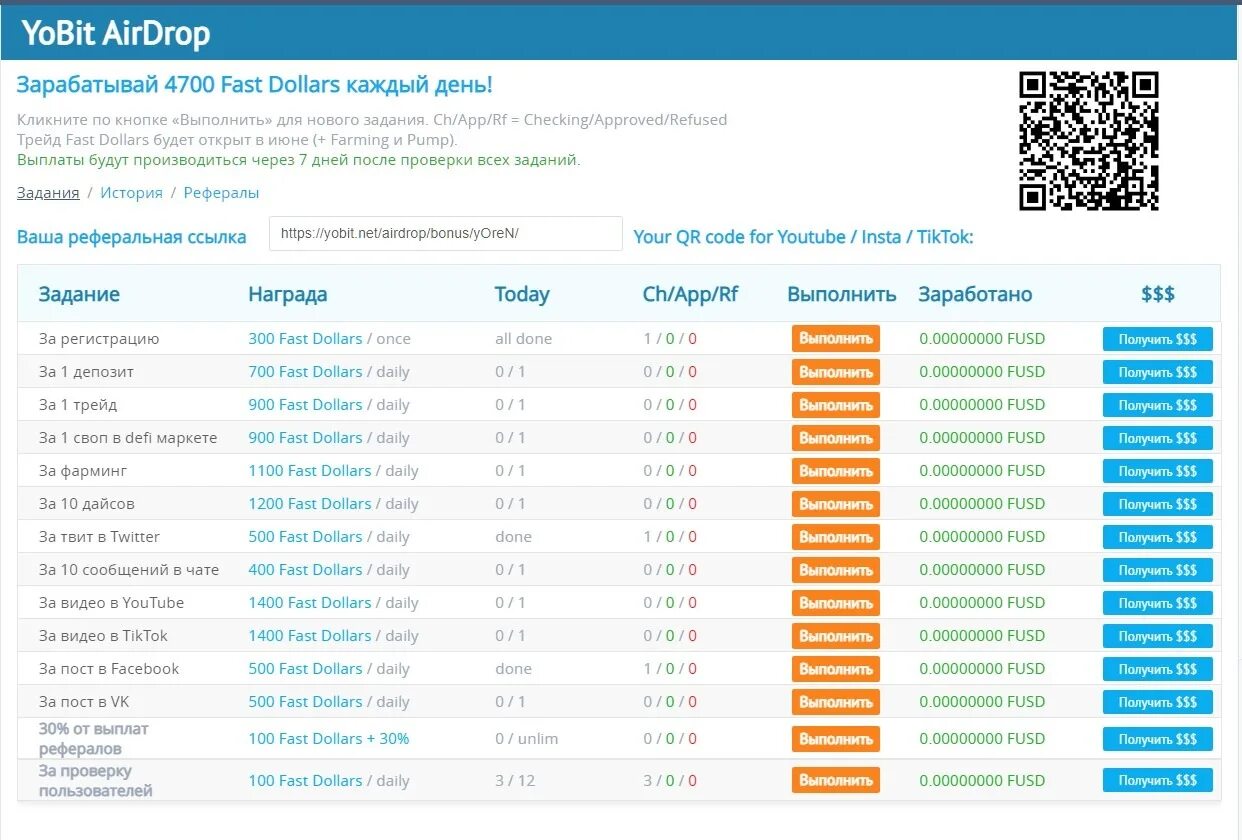Click the Today column header
The width and height of the screenshot is (1242, 840).
(522, 294)
